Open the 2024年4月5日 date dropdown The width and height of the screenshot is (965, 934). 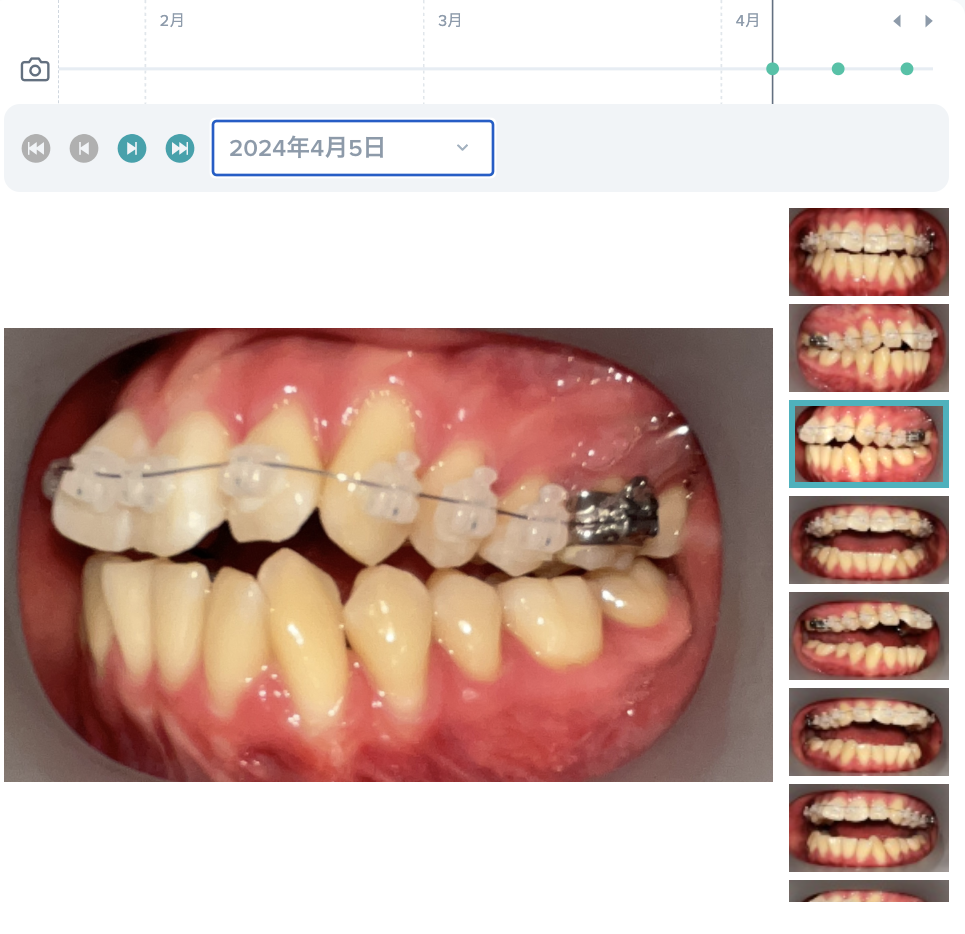pos(353,148)
